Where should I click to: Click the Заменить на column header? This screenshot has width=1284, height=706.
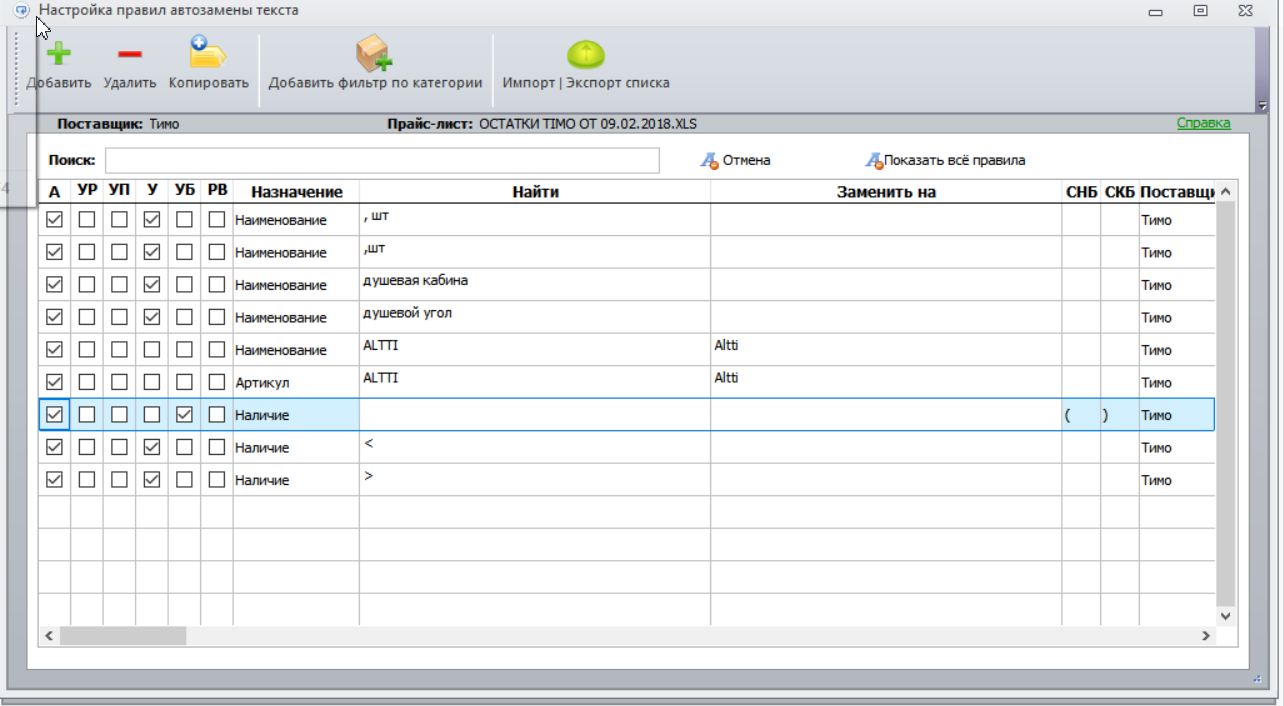(x=886, y=191)
